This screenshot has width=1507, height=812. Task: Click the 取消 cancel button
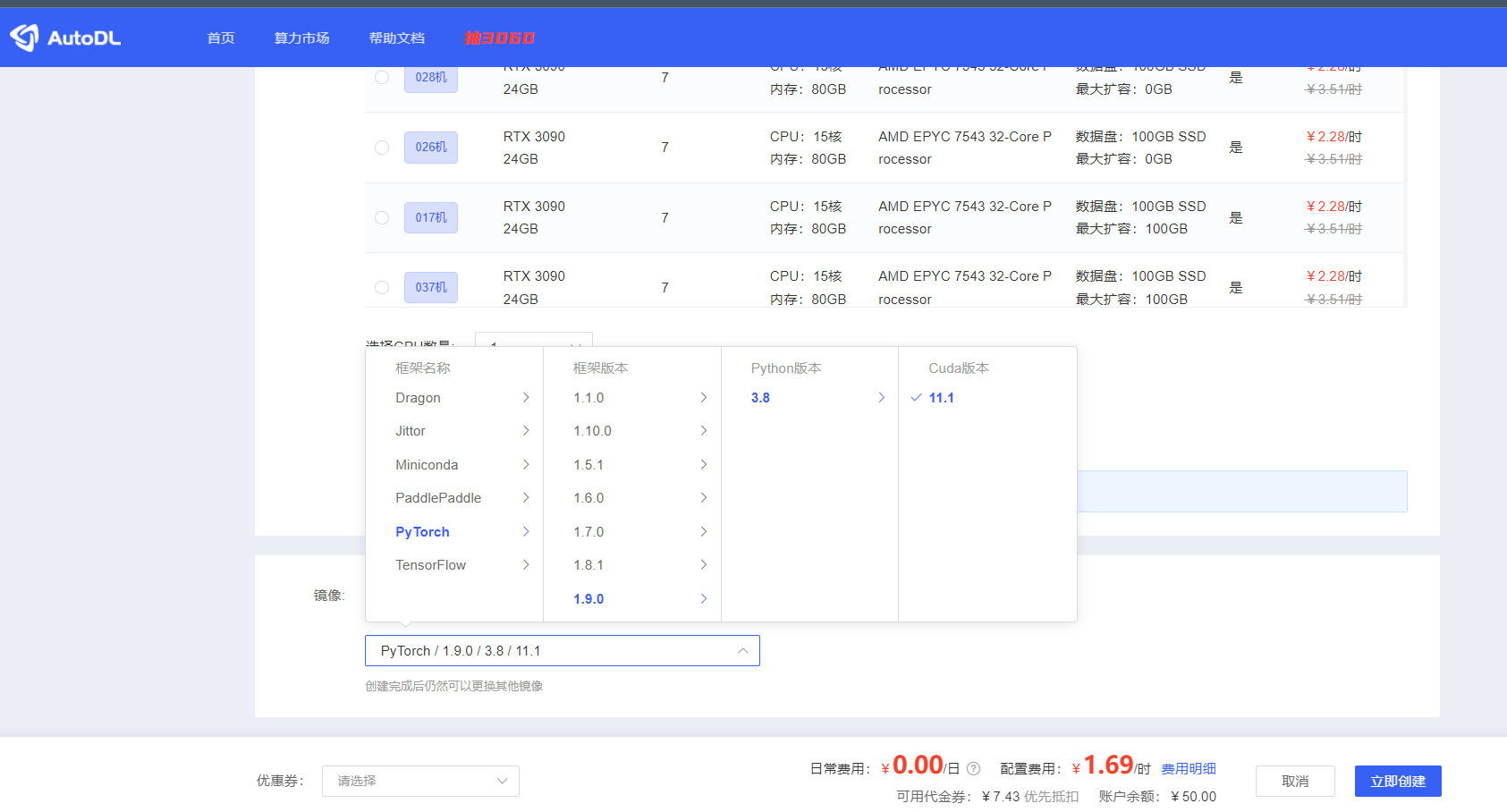coord(1295,781)
